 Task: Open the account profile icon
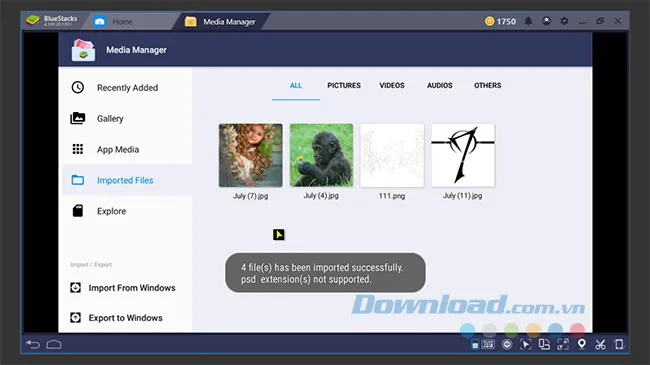(x=546, y=21)
